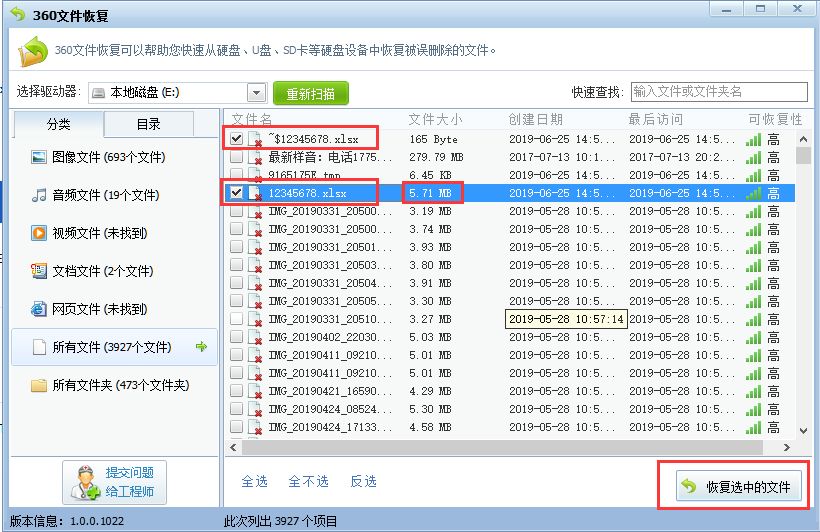Select 所有文件 (3927个文件) category

coord(115,347)
